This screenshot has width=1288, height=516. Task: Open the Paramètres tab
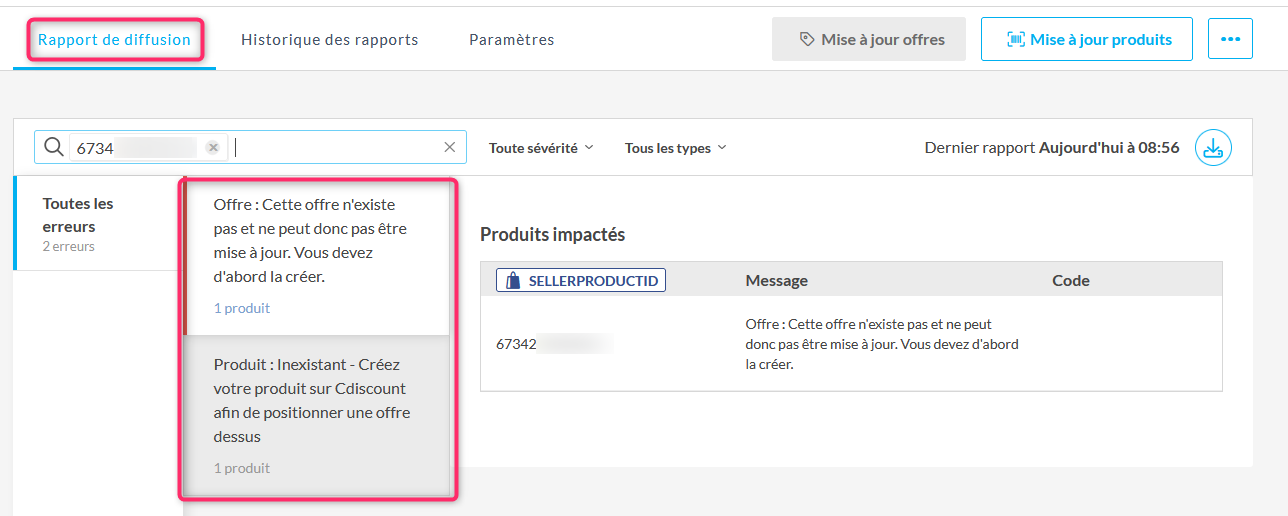511,40
